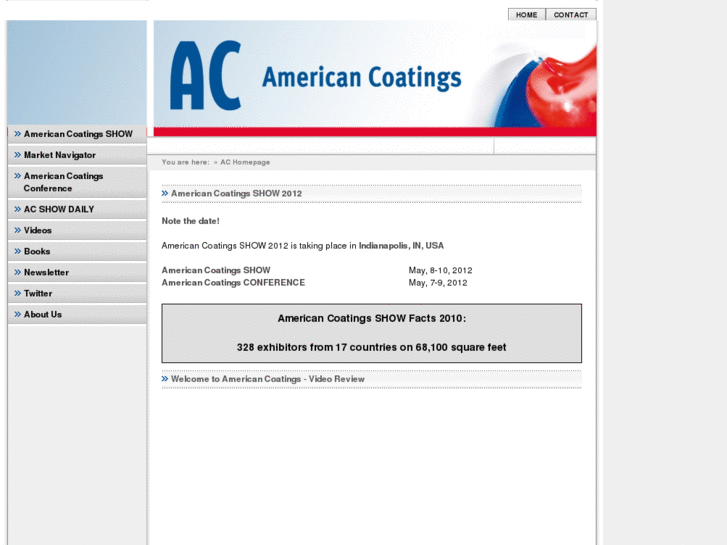The width and height of the screenshot is (727, 545).
Task: Click arrow icon beside American Coatings SHOW 2012 heading
Action: click(x=165, y=193)
